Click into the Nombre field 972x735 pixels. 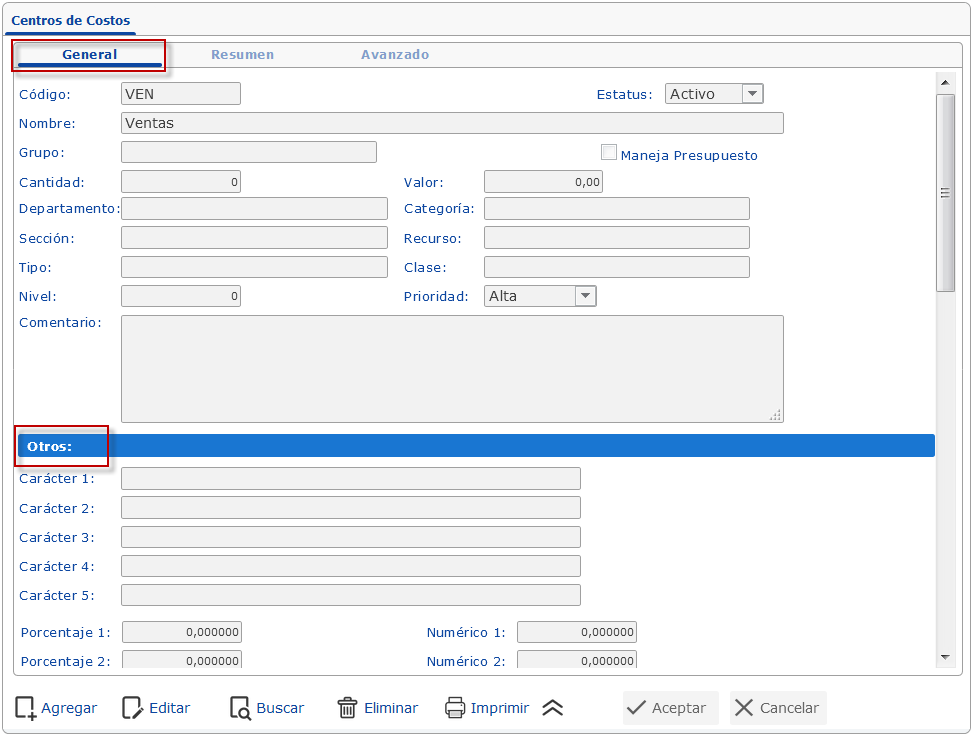(x=451, y=123)
